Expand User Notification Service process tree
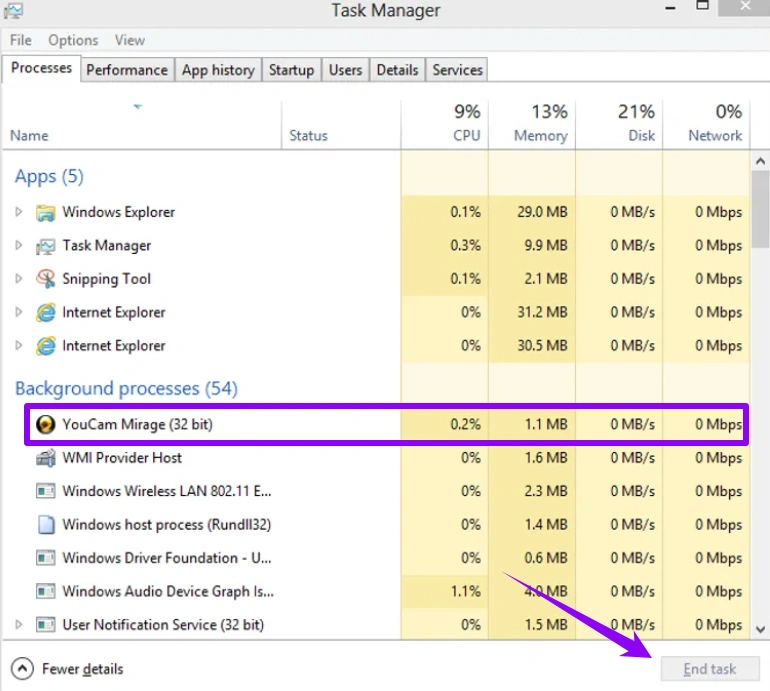The width and height of the screenshot is (770, 691). (x=18, y=625)
